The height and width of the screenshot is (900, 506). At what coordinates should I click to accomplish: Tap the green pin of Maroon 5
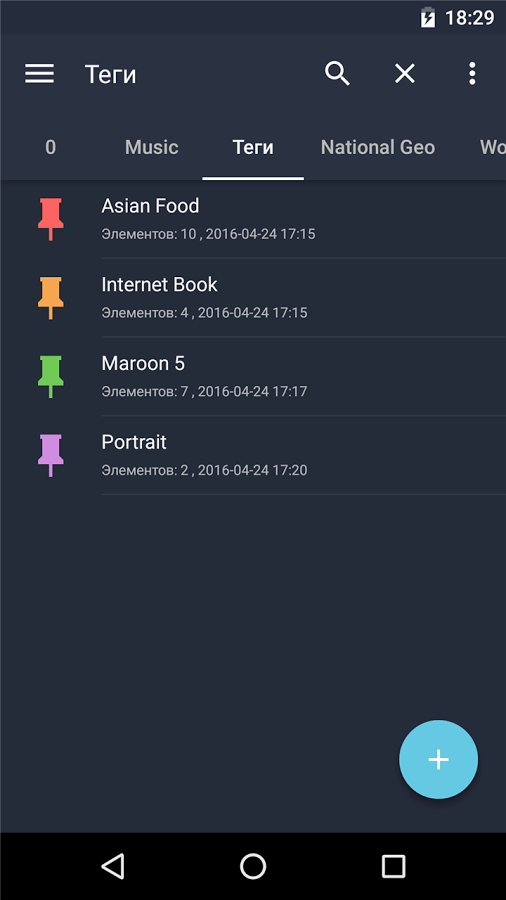(x=50, y=377)
